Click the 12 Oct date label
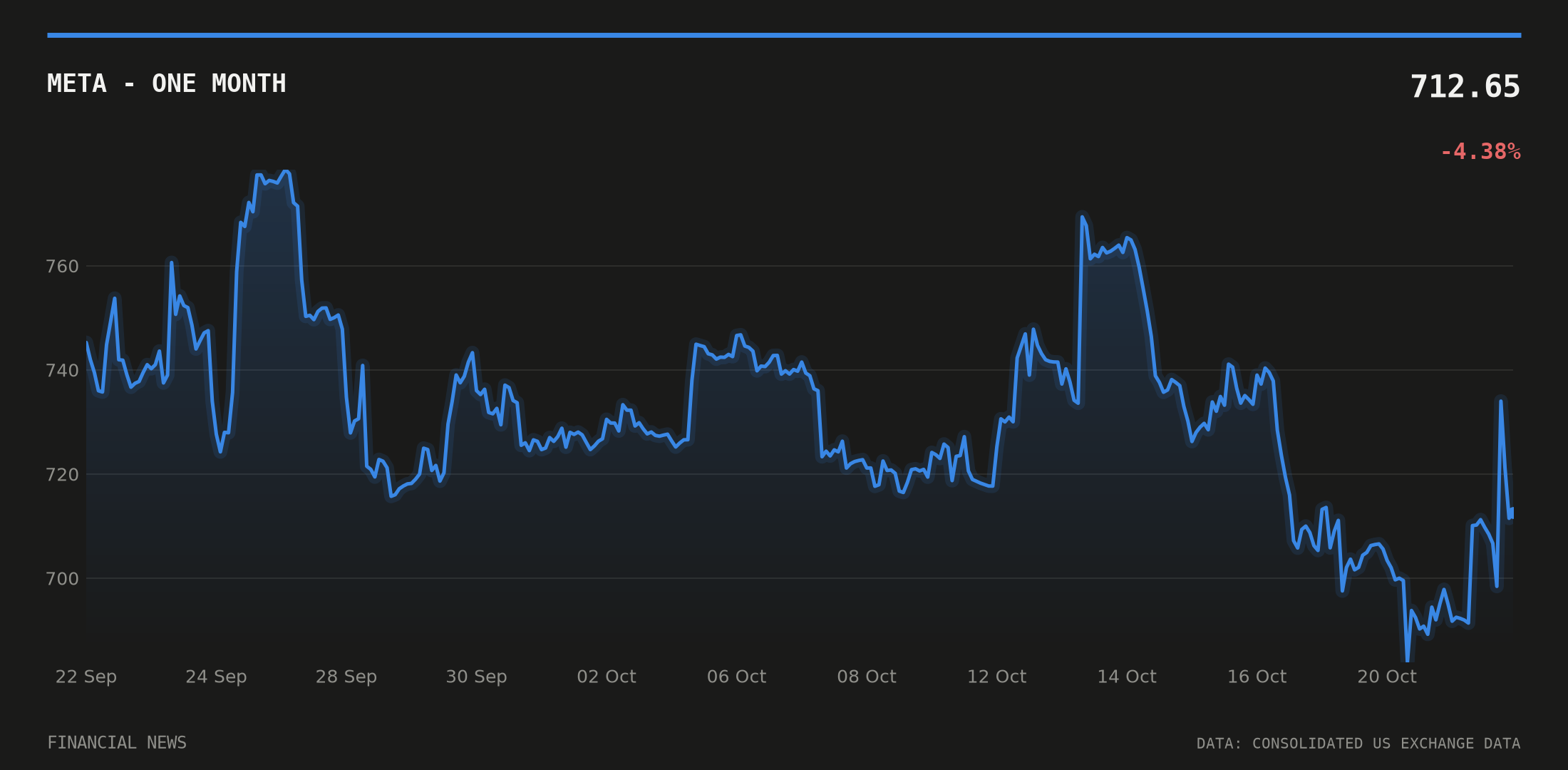This screenshot has height=770, width=1568. click(996, 677)
